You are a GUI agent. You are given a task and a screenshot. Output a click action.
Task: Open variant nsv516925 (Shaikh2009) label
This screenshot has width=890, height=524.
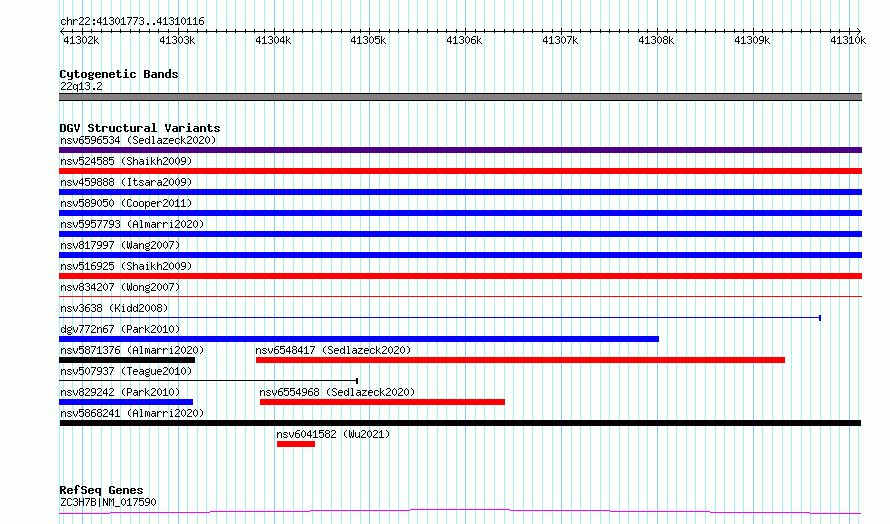coord(126,266)
